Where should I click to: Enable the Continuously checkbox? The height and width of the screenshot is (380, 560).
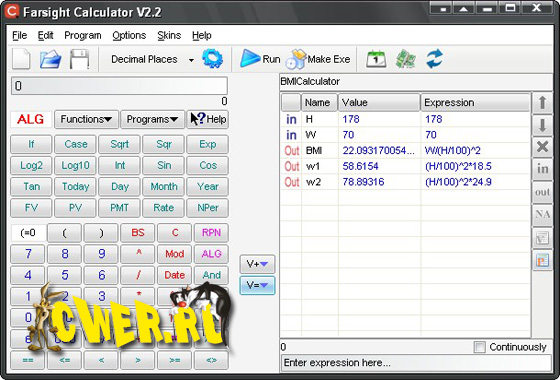[479, 347]
